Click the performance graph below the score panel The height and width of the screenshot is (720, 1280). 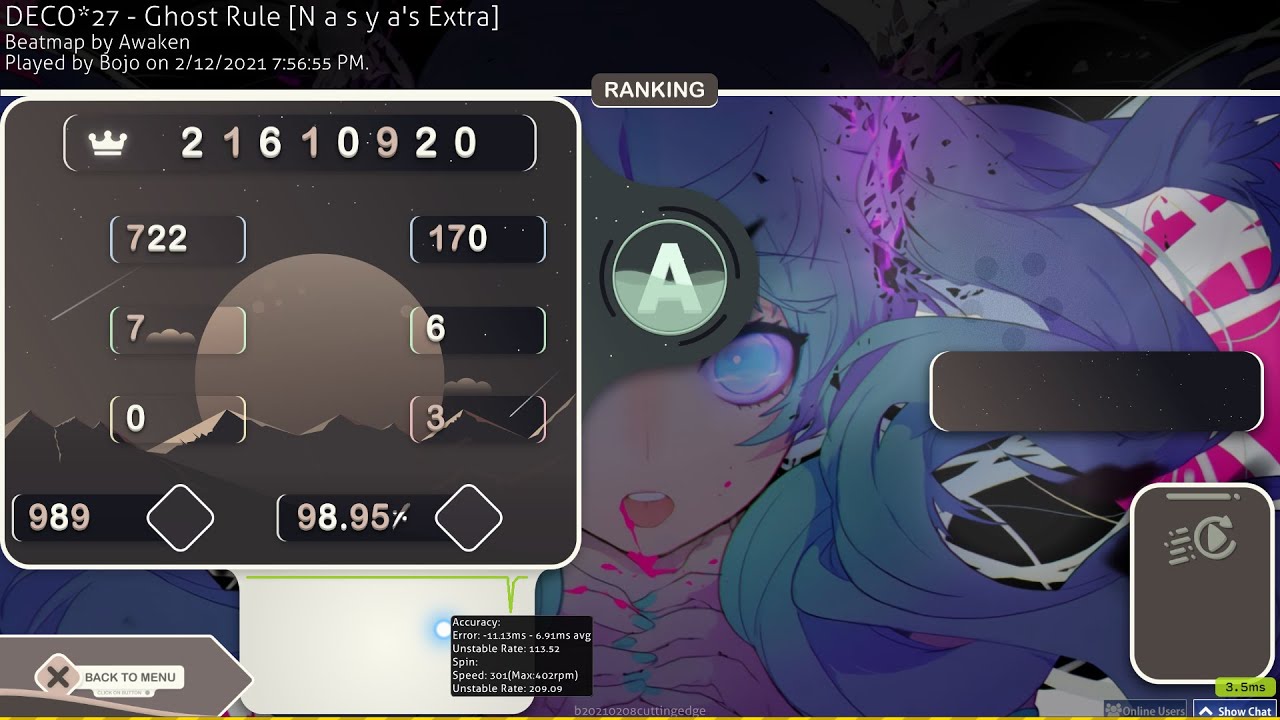click(x=386, y=643)
